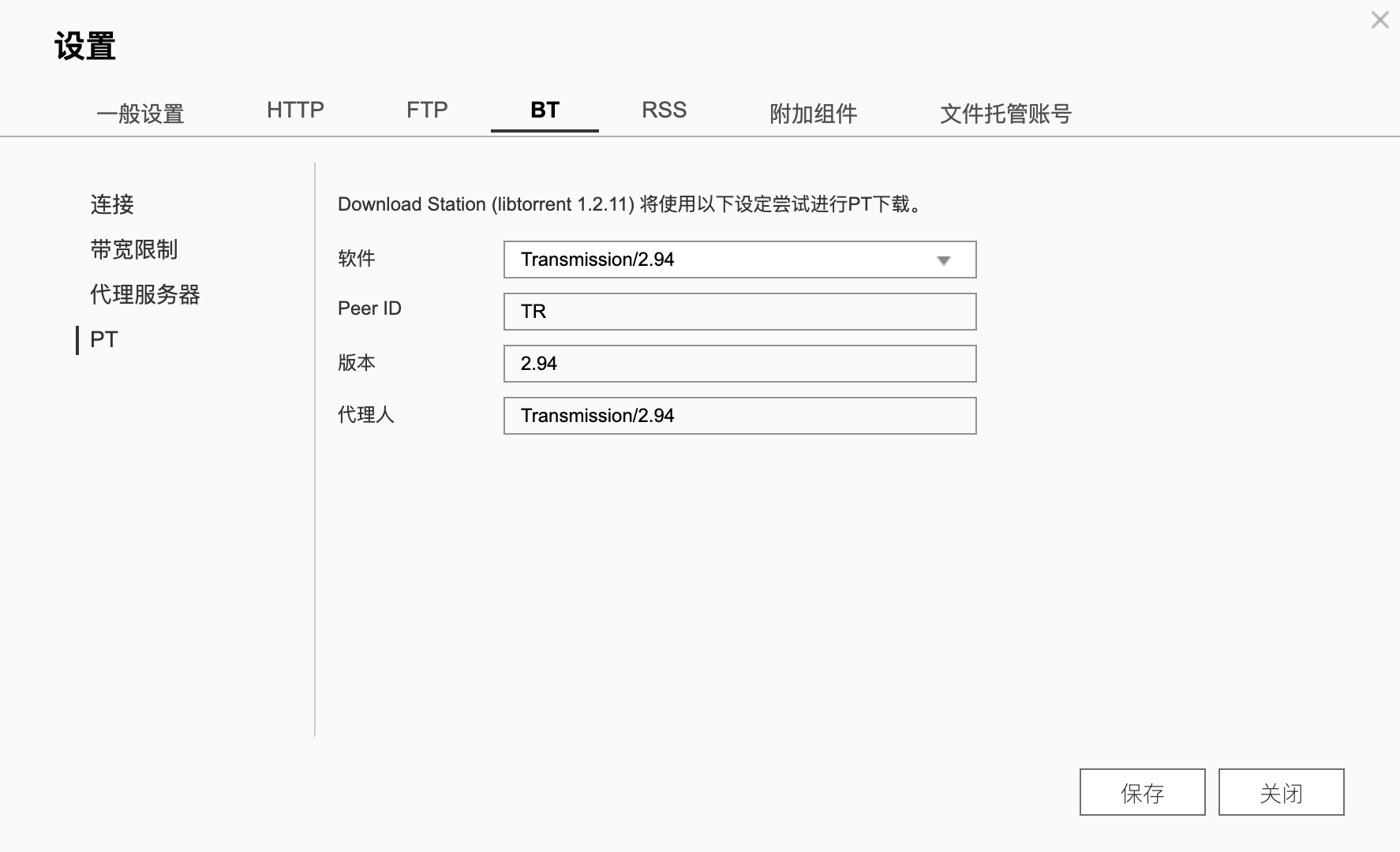Switch to the 文件托管账号 tab
The width and height of the screenshot is (1400, 852).
tap(1005, 114)
